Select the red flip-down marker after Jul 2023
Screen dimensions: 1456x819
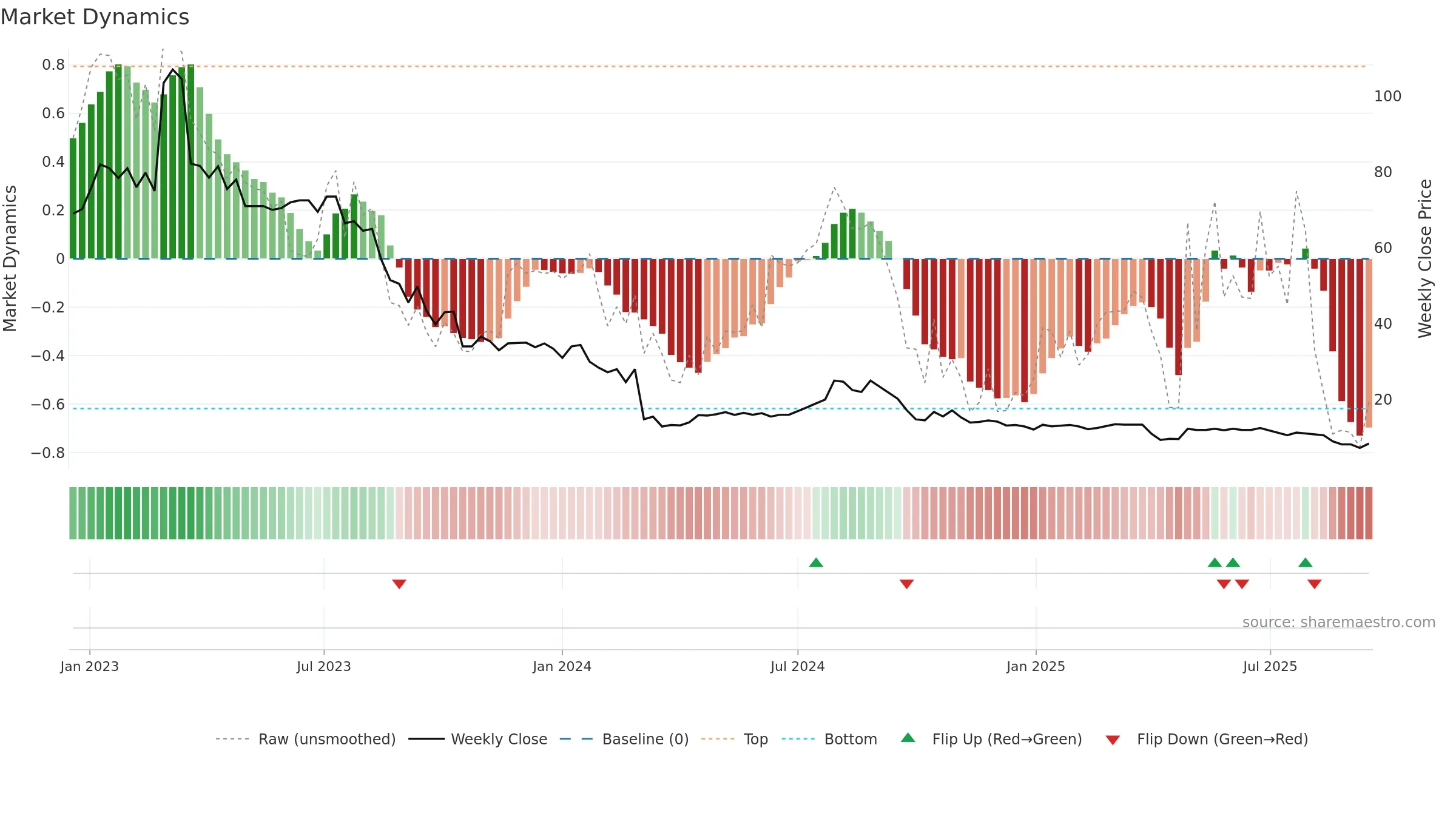pyautogui.click(x=399, y=584)
